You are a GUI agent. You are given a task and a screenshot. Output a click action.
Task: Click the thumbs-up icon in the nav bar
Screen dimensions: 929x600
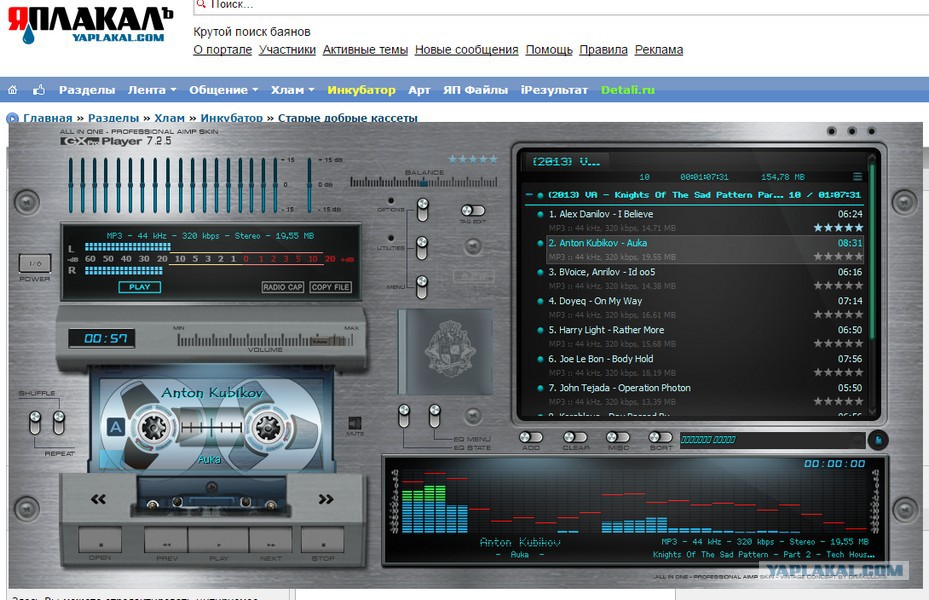coord(39,90)
